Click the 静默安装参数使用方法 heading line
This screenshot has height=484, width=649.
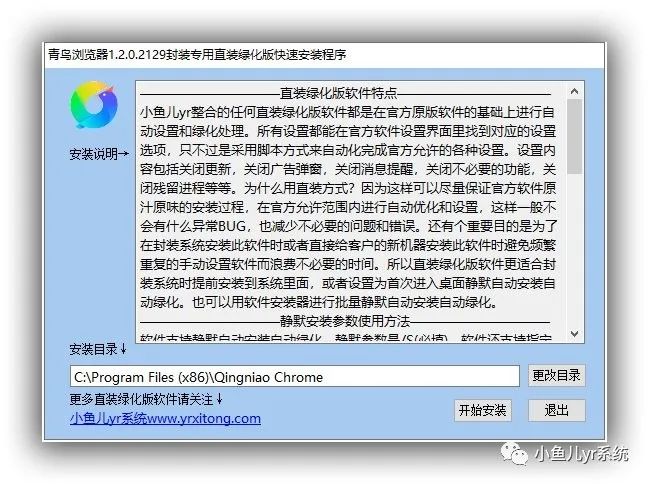[x=345, y=321]
